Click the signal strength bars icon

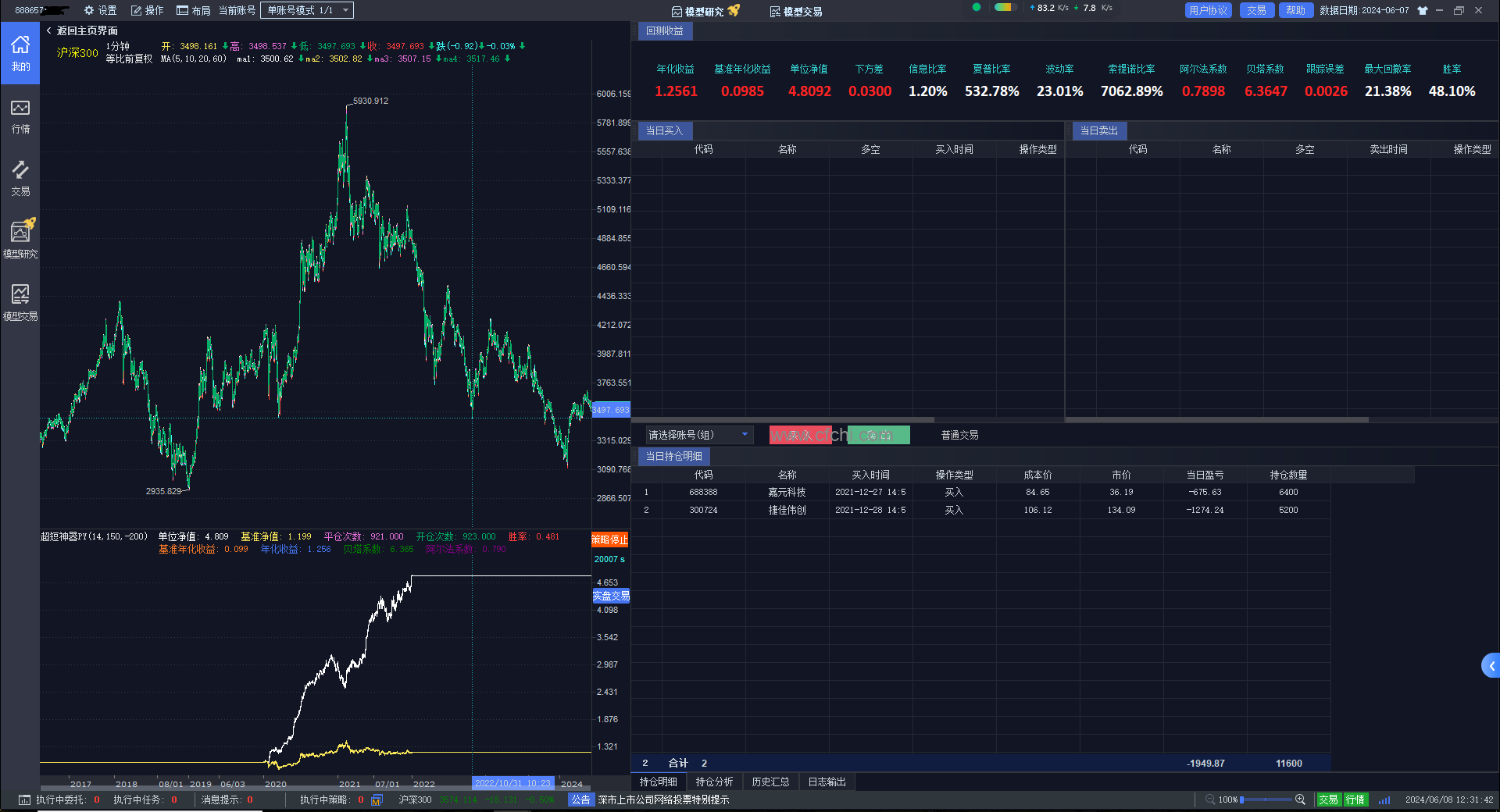point(1384,800)
